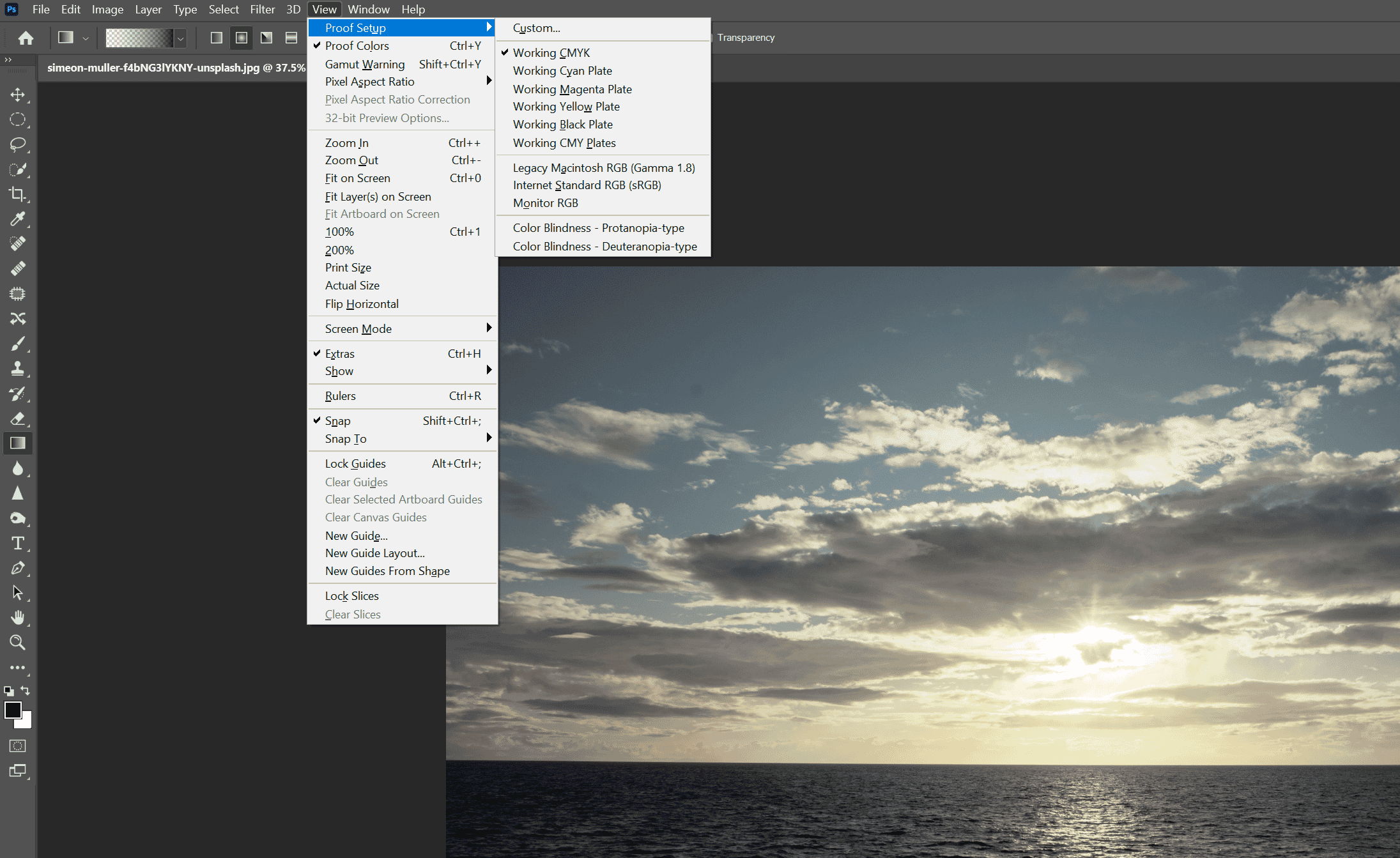Image resolution: width=1400 pixels, height=858 pixels.
Task: Pick the Type tool
Action: [x=19, y=543]
